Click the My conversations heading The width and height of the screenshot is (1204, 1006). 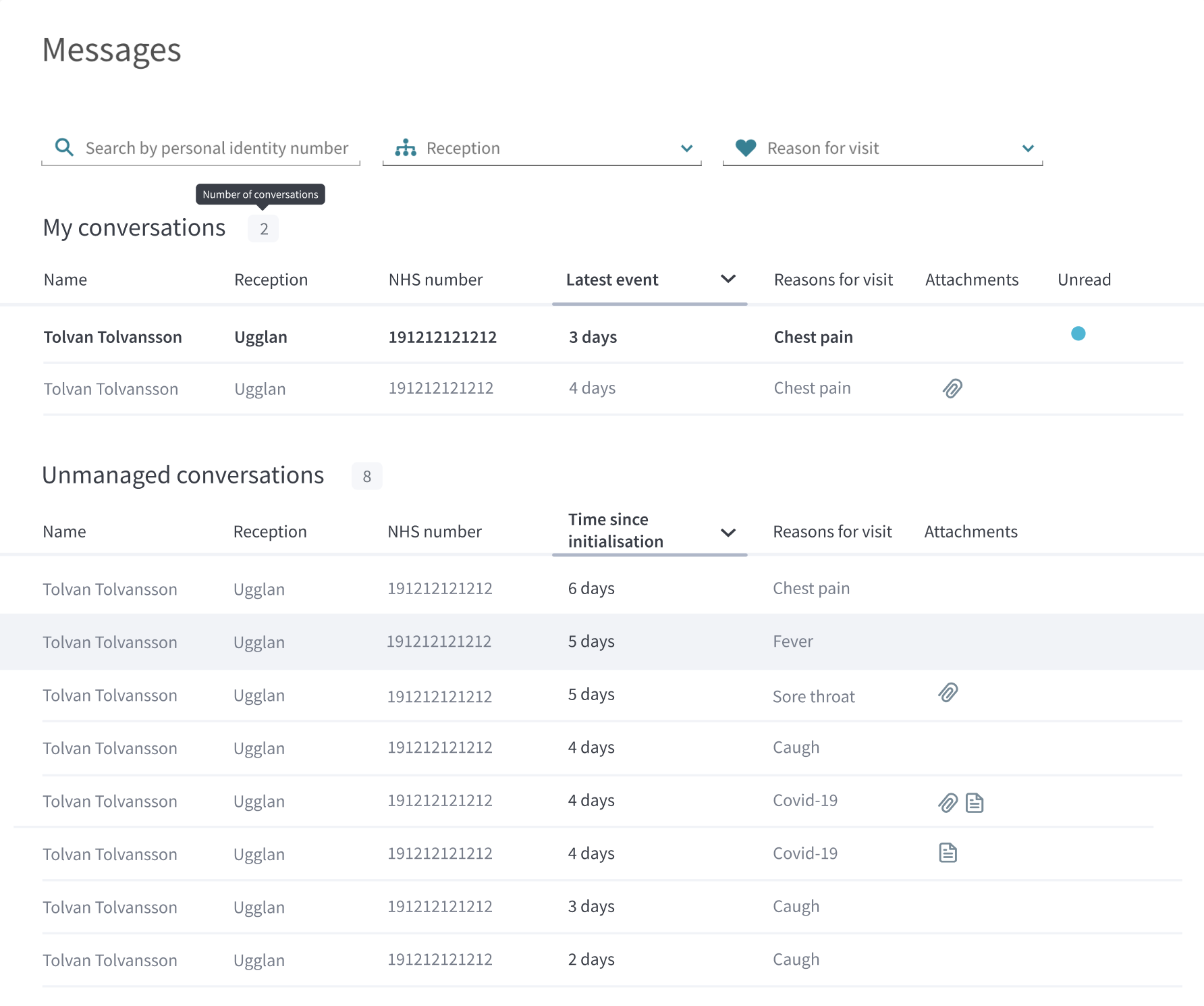134,228
